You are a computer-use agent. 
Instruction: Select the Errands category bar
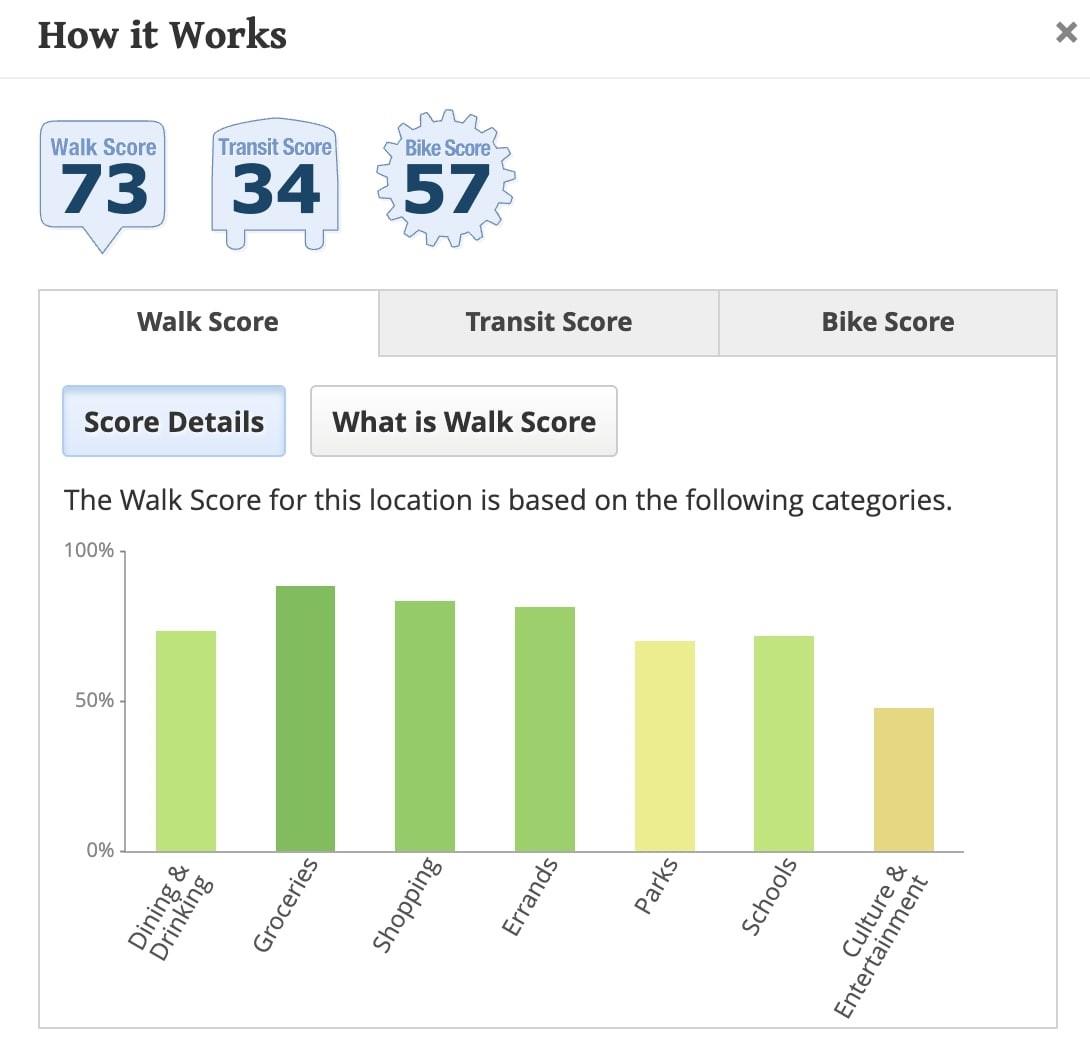(x=545, y=729)
